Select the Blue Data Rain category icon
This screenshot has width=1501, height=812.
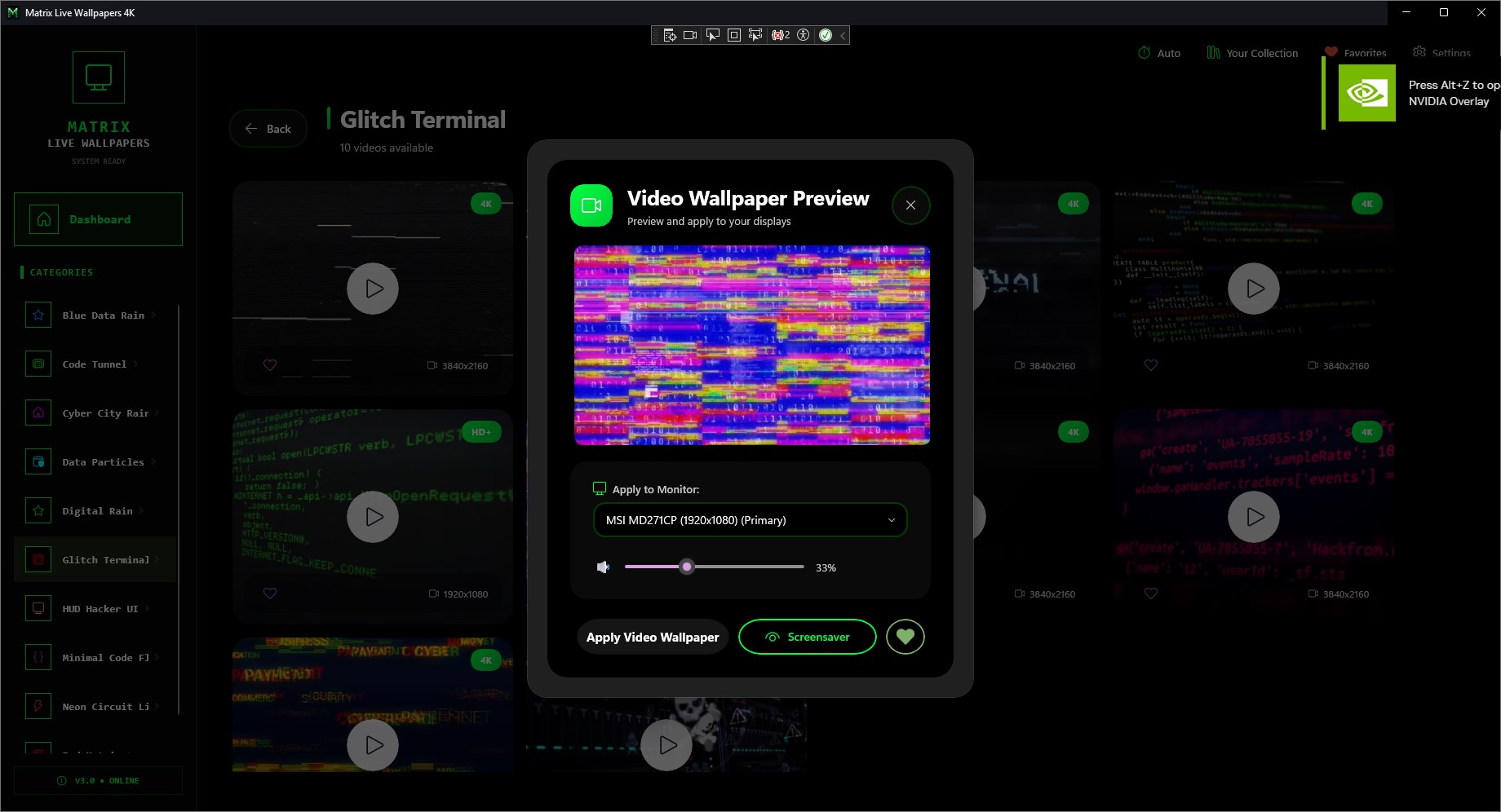(38, 316)
